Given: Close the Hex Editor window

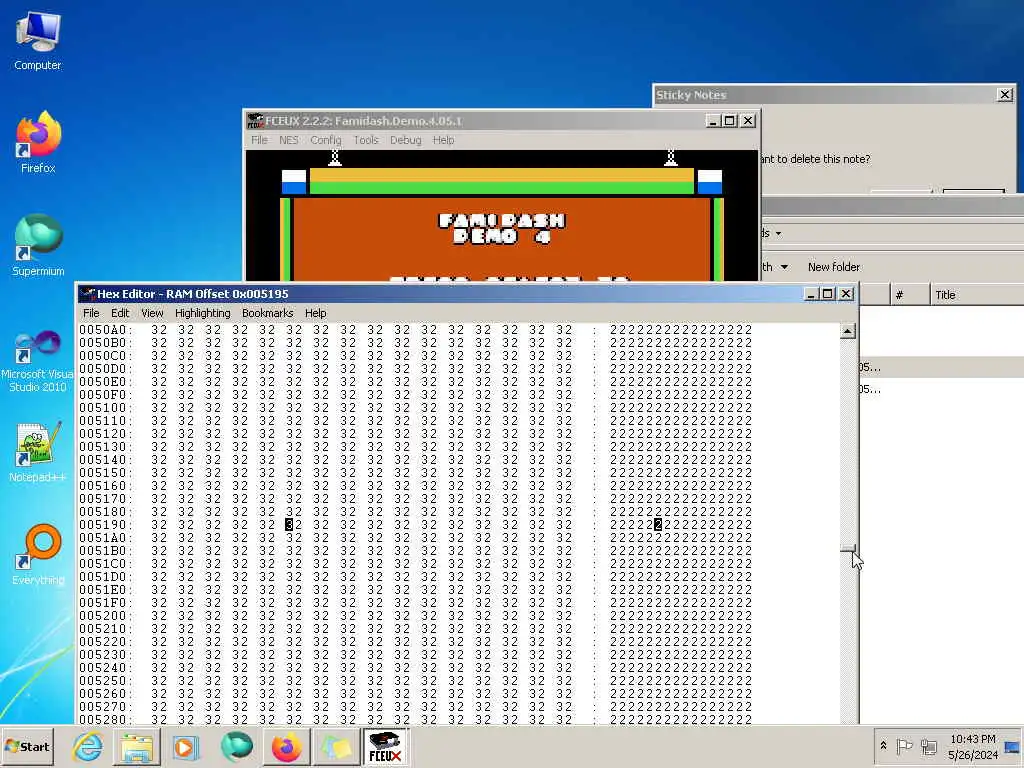Looking at the screenshot, I should coord(846,294).
